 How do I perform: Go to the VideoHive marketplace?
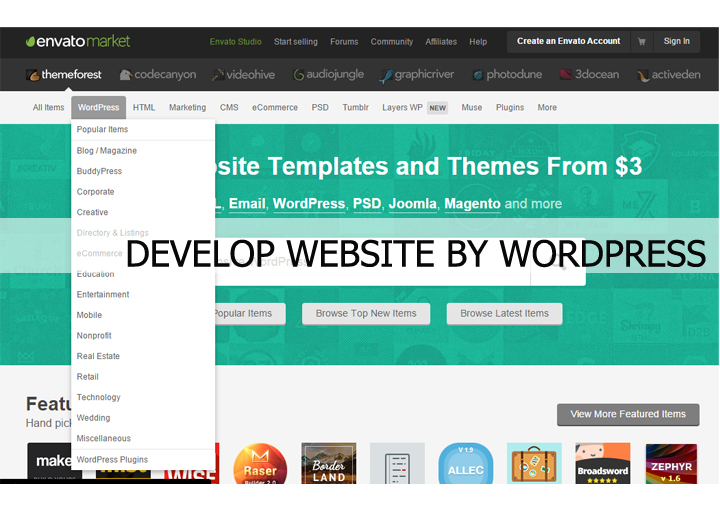tap(243, 74)
